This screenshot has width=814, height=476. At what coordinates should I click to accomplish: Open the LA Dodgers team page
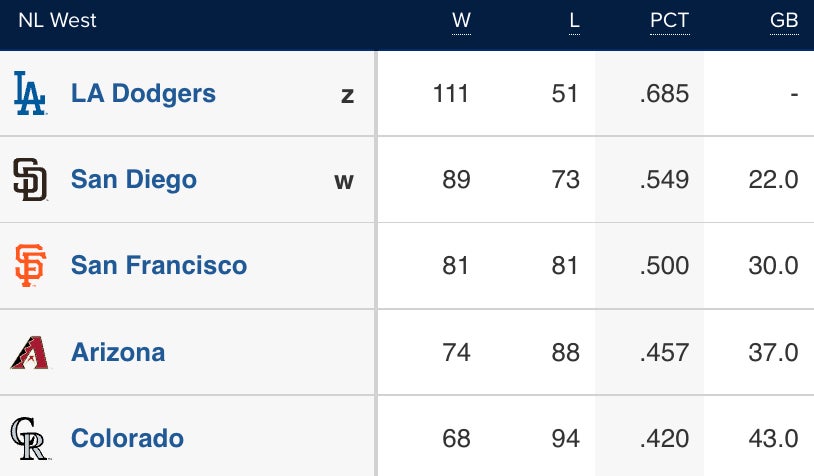pyautogui.click(x=143, y=94)
